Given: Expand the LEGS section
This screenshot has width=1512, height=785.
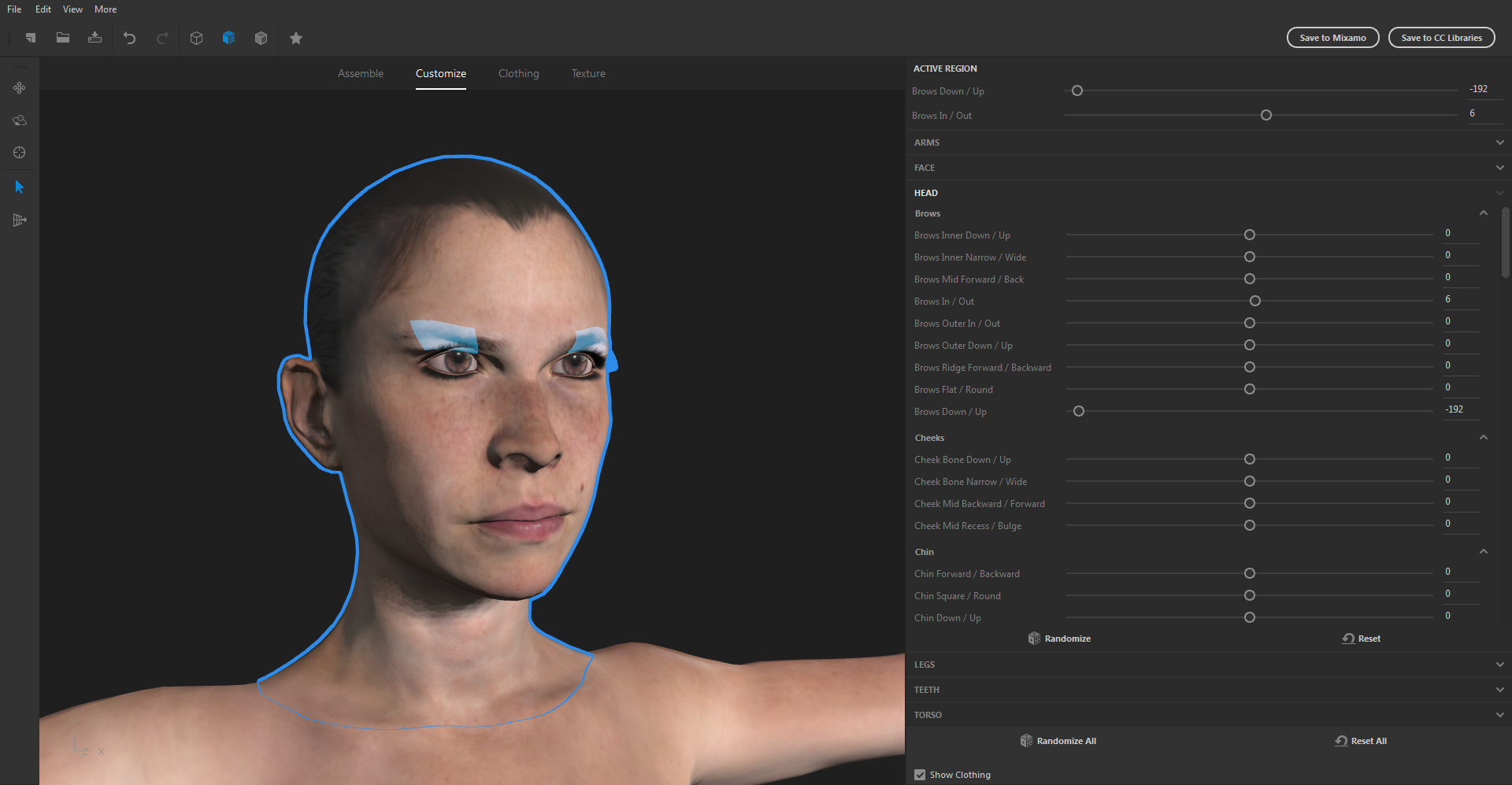Looking at the screenshot, I should [1499, 664].
